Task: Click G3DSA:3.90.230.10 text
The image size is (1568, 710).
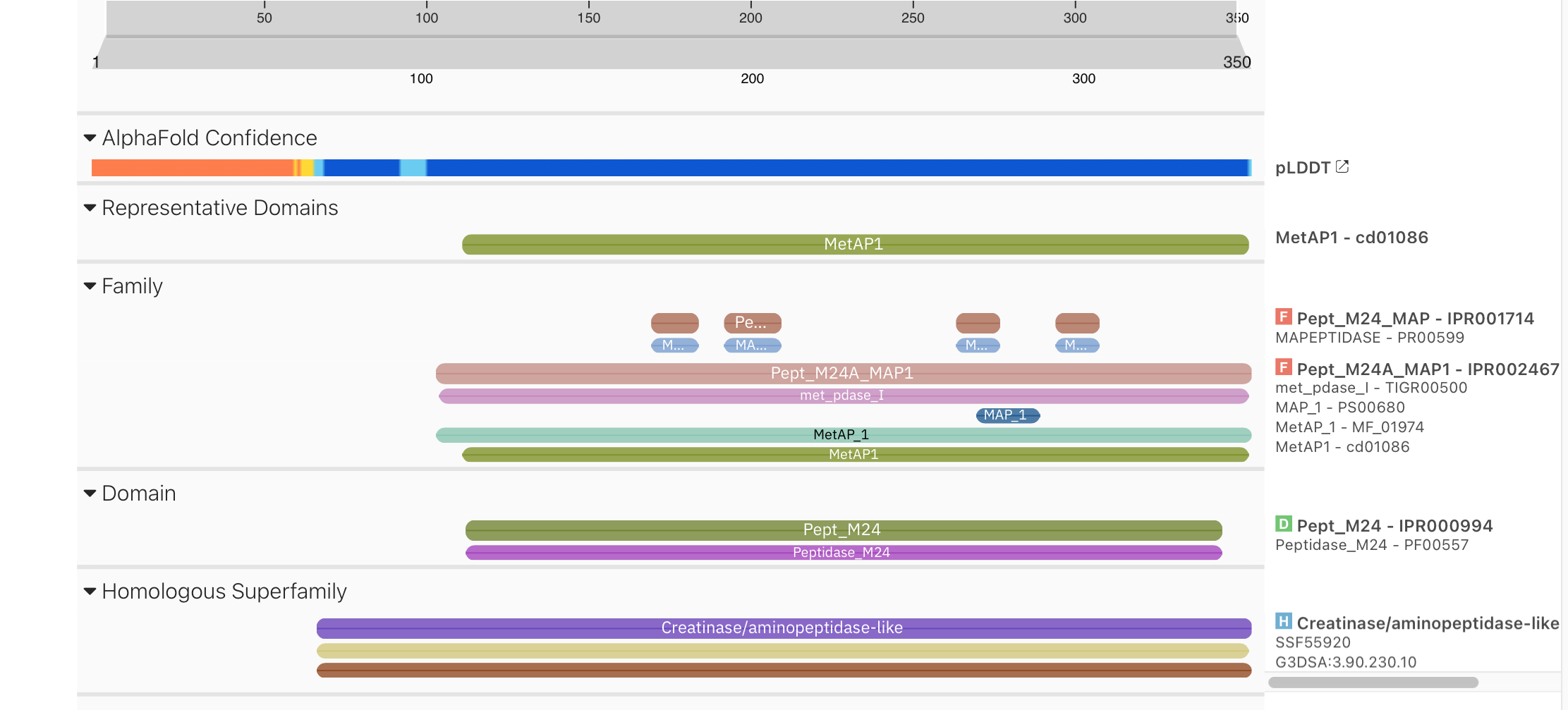Action: [1346, 663]
